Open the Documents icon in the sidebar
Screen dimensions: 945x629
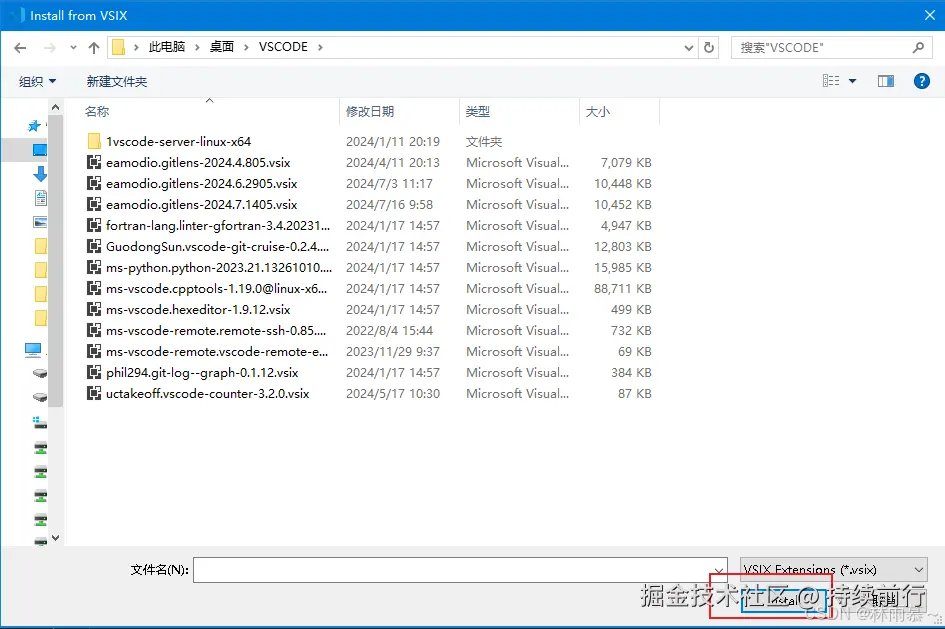pos(40,198)
